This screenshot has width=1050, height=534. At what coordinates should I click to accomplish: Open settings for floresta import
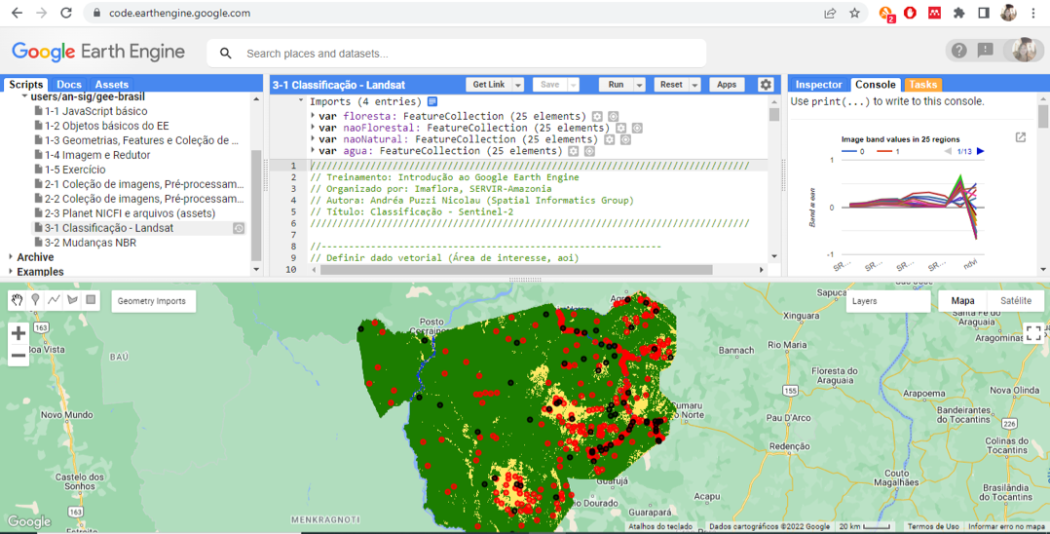pyautogui.click(x=597, y=116)
